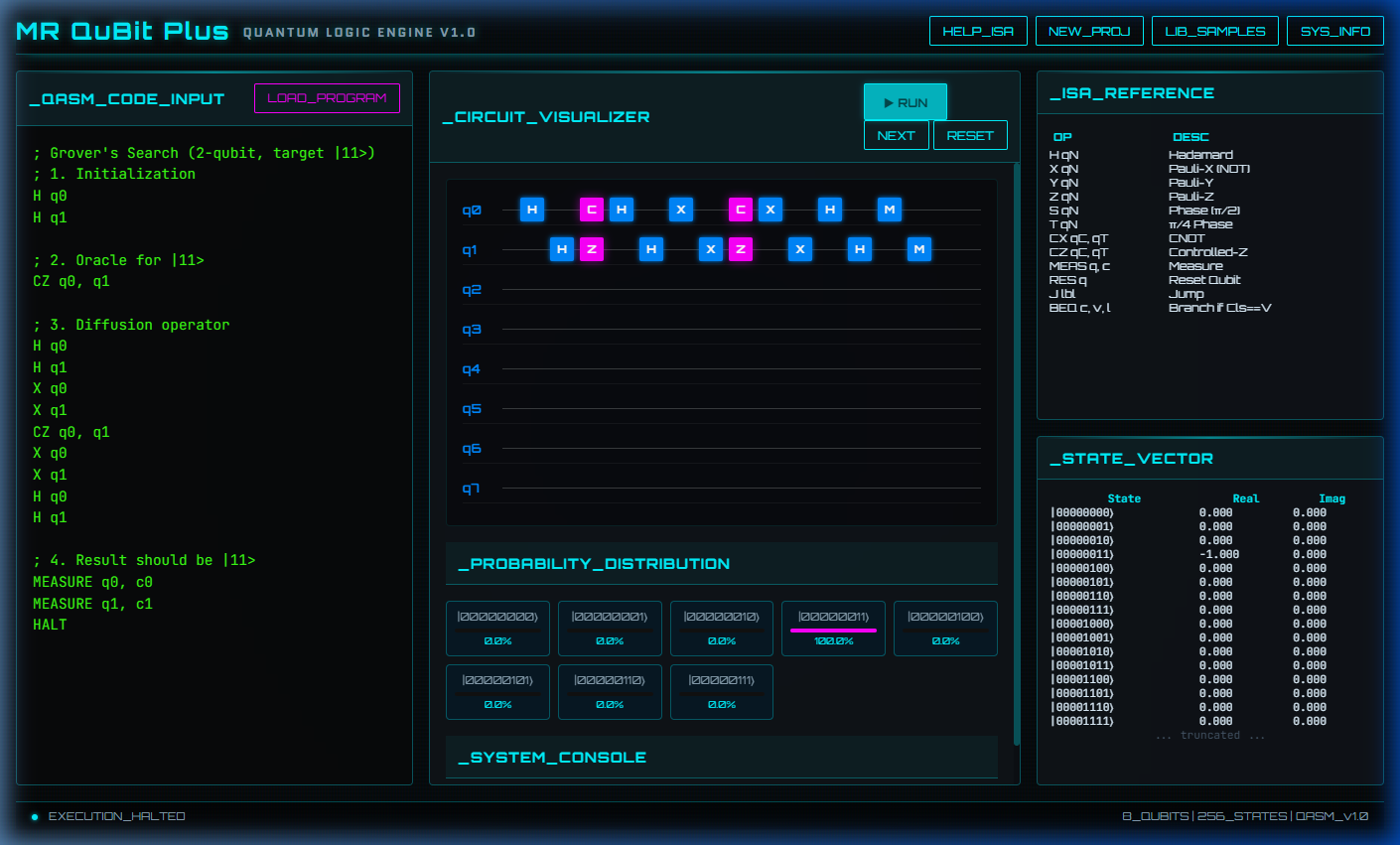
Task: Click the "; 3. Diffusion operator" comment line
Action: coord(131,325)
